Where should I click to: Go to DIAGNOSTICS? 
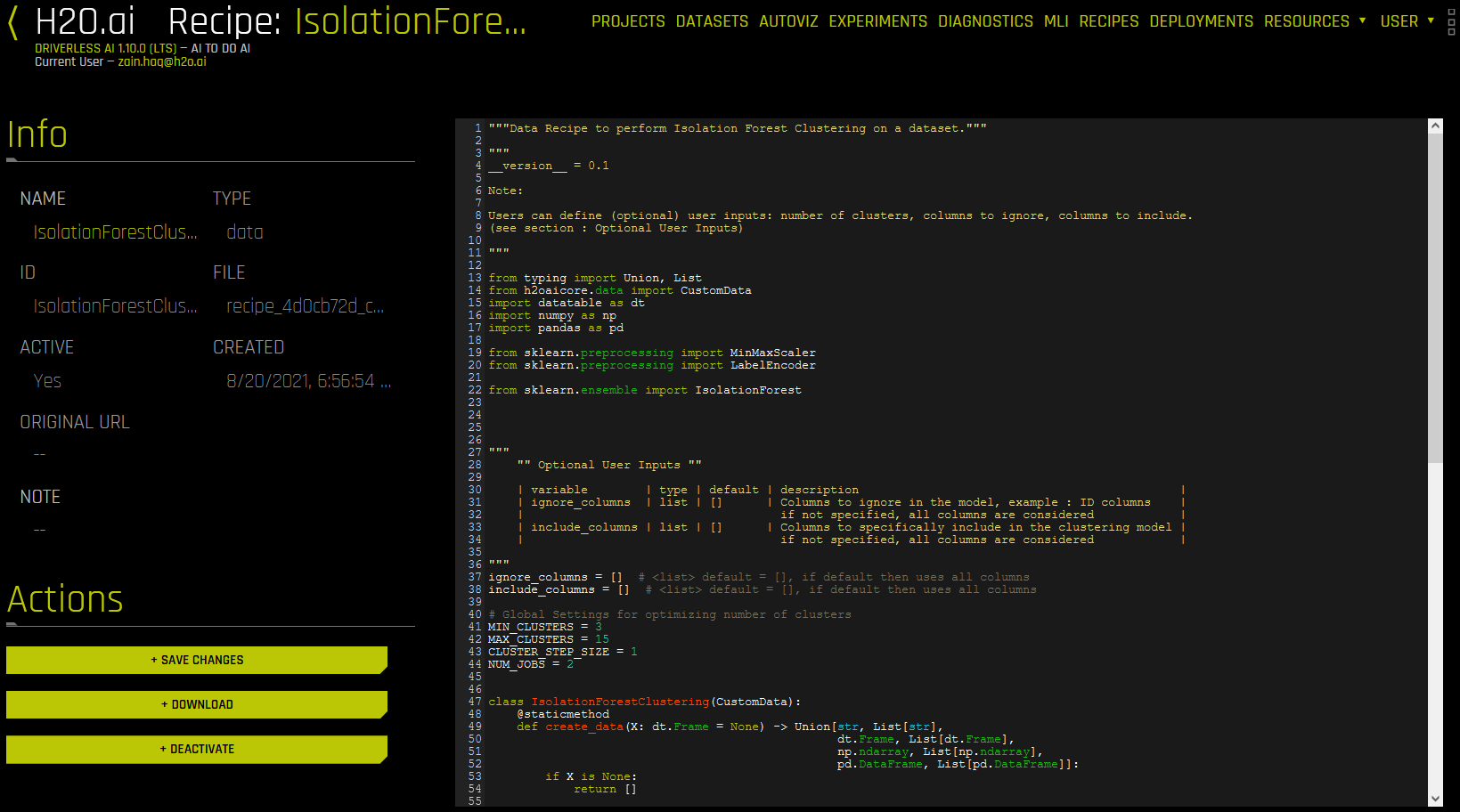coord(985,21)
